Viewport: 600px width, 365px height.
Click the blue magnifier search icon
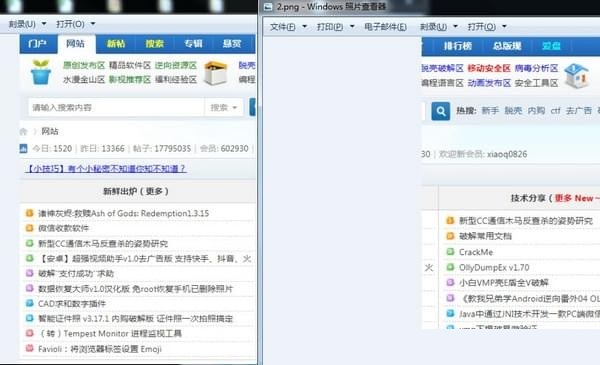coord(440,111)
